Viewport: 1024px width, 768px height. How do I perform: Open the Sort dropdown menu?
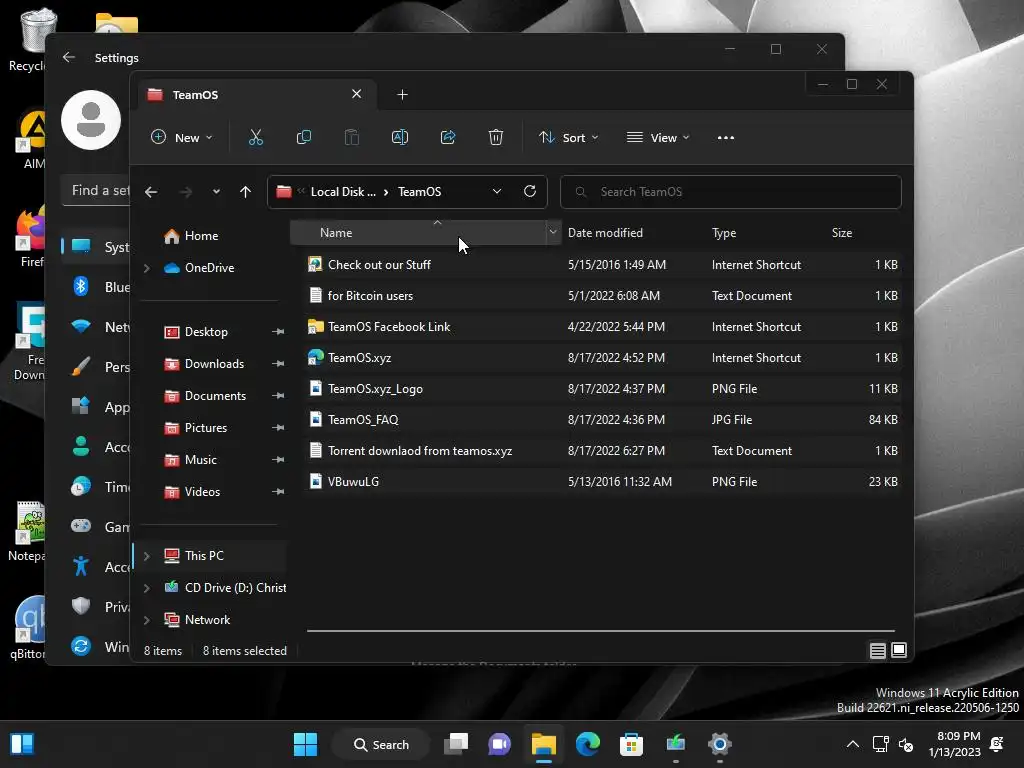(568, 138)
